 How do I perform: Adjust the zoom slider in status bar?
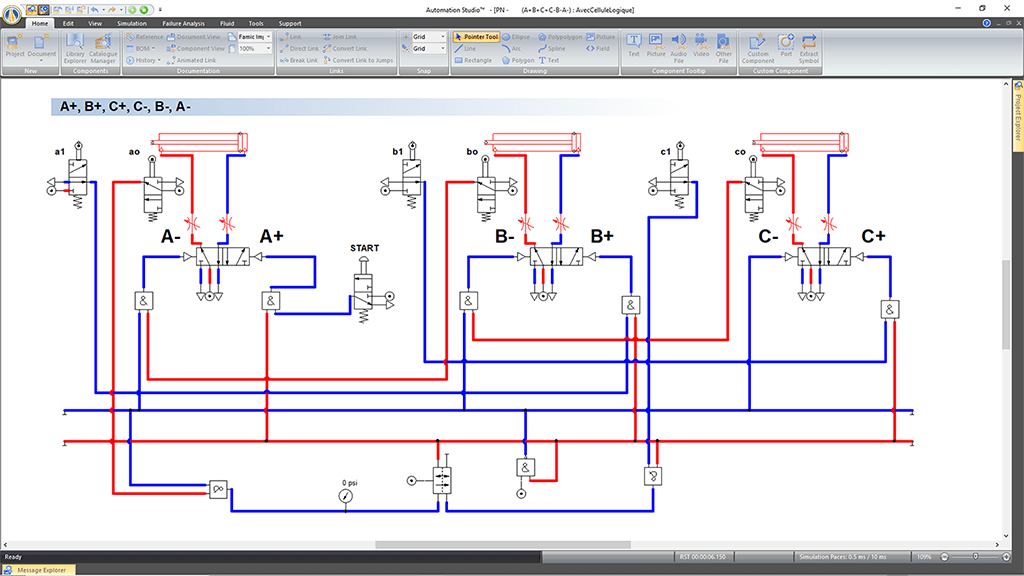click(976, 556)
